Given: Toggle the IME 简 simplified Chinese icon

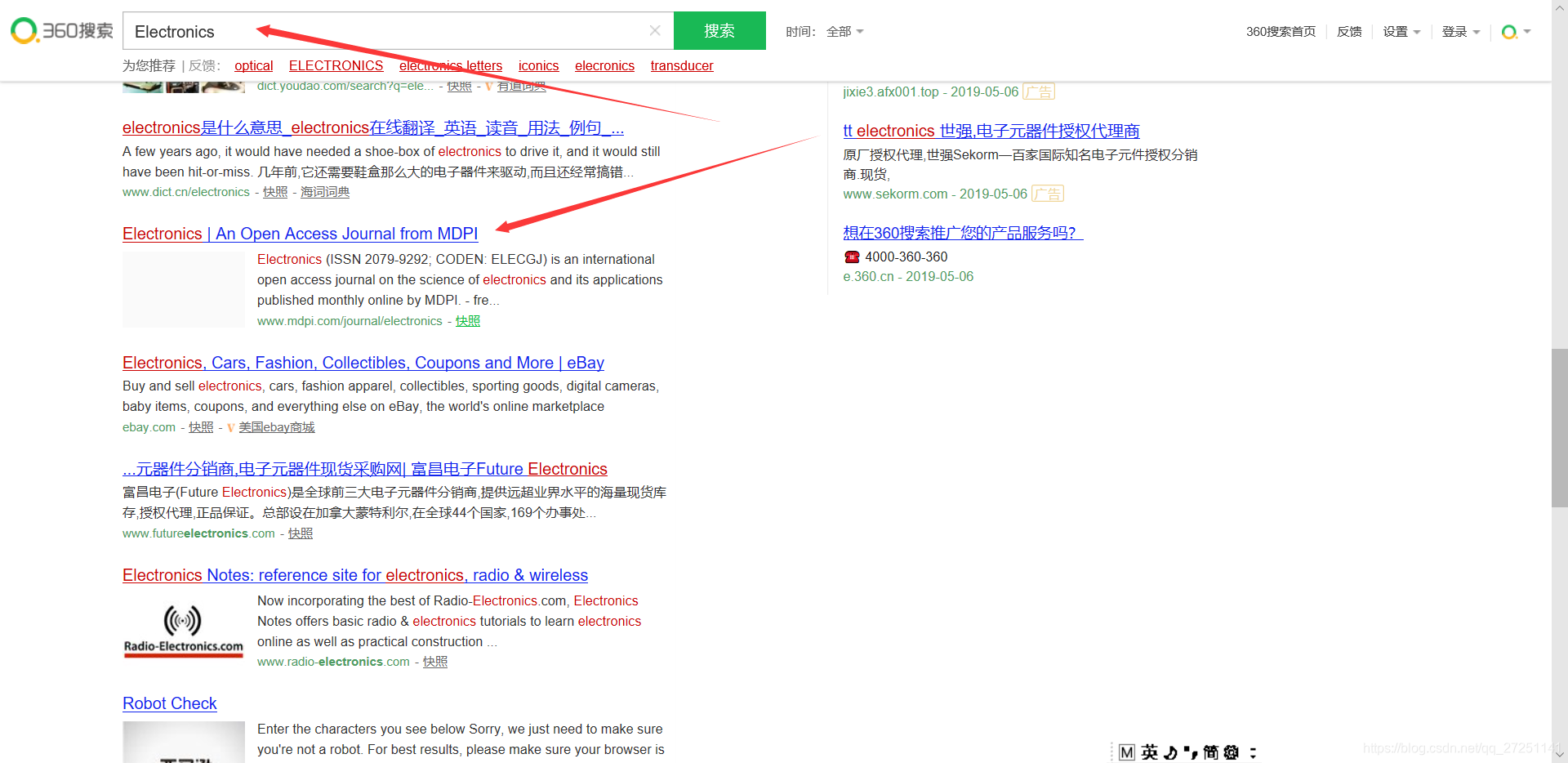Looking at the screenshot, I should [x=1210, y=752].
